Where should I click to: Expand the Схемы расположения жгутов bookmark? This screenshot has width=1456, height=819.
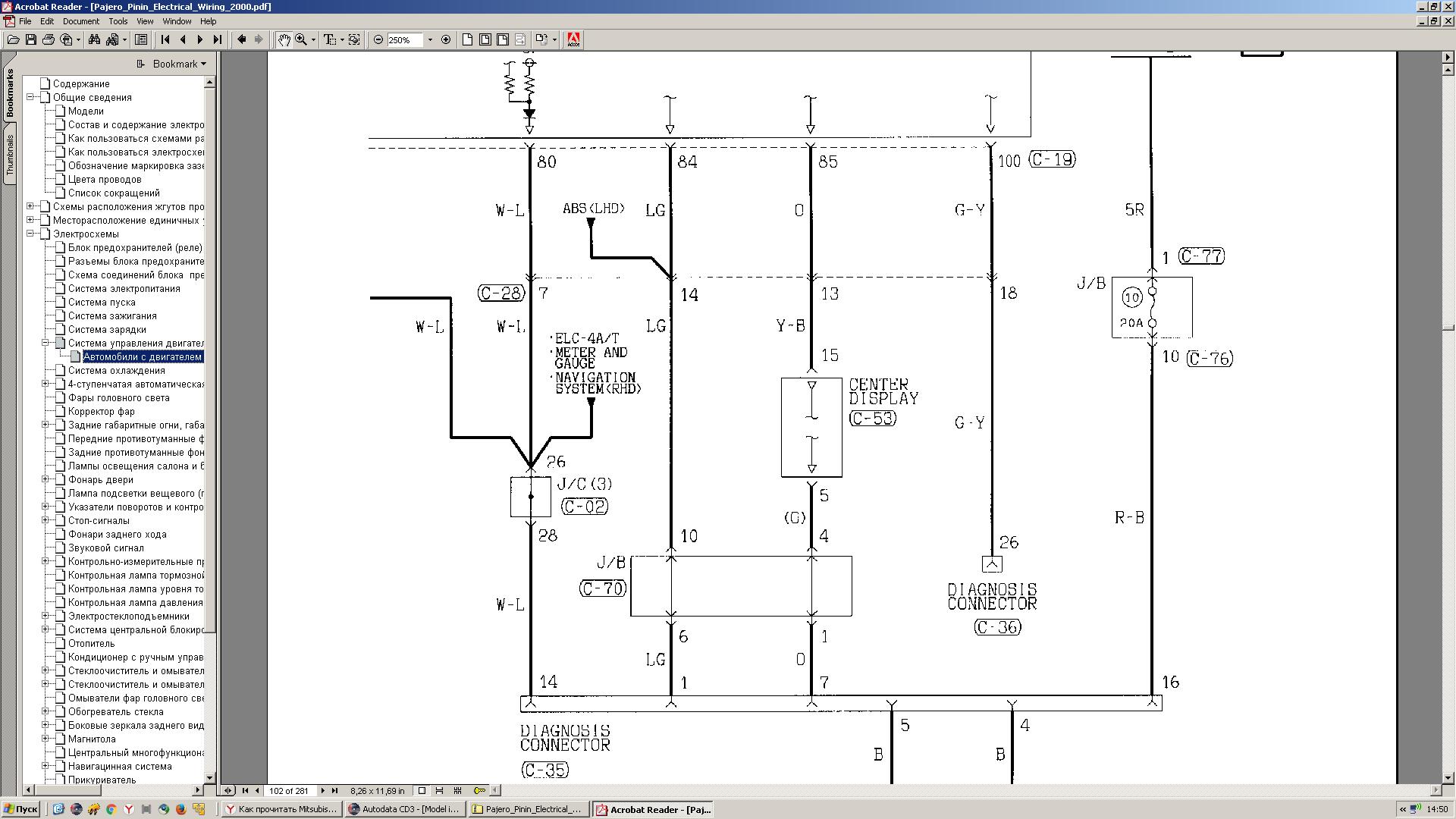30,206
